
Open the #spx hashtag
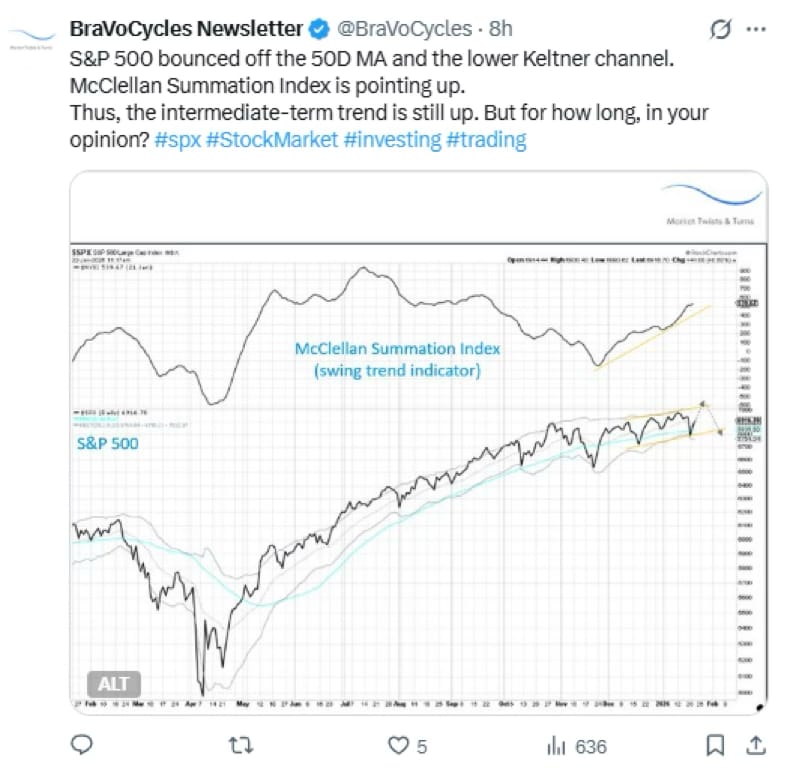coord(178,140)
